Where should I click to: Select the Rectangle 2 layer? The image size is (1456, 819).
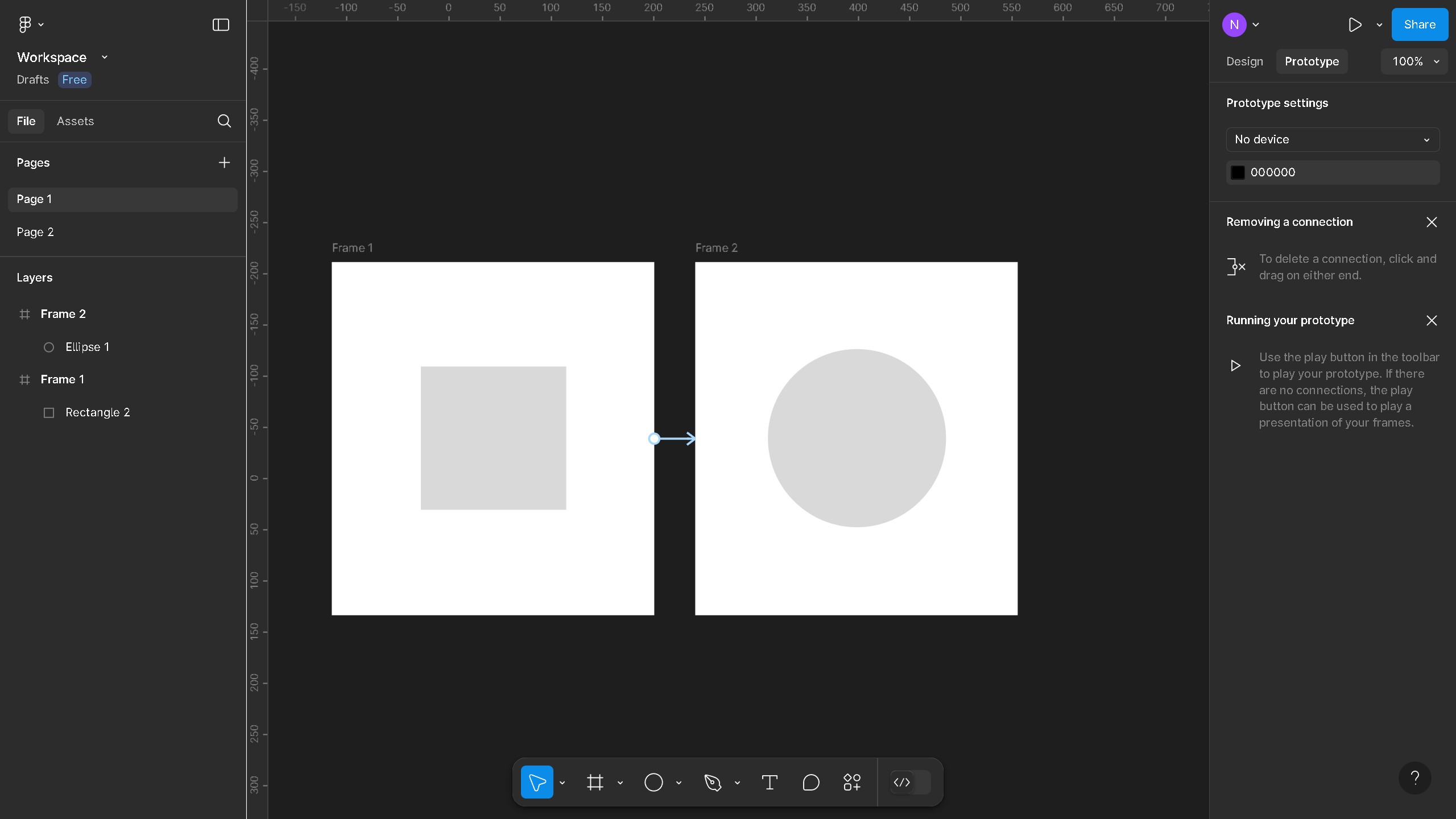98,412
